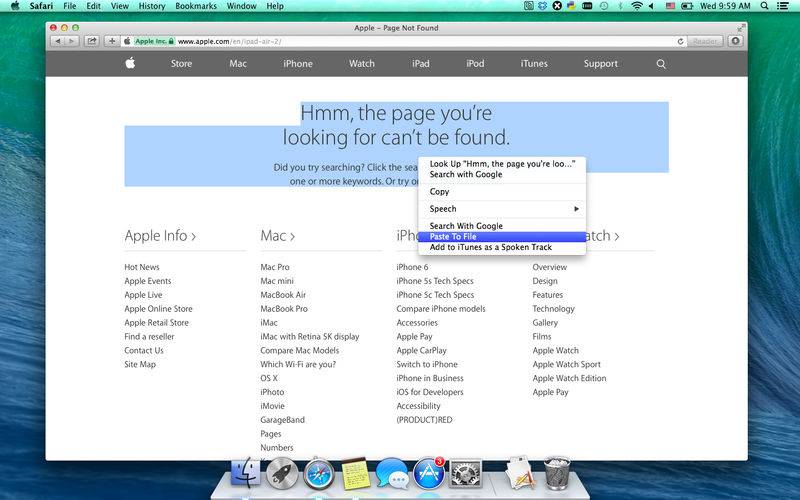Open the MacBook Air link
Screen dimensions: 800x500
[x=283, y=295]
